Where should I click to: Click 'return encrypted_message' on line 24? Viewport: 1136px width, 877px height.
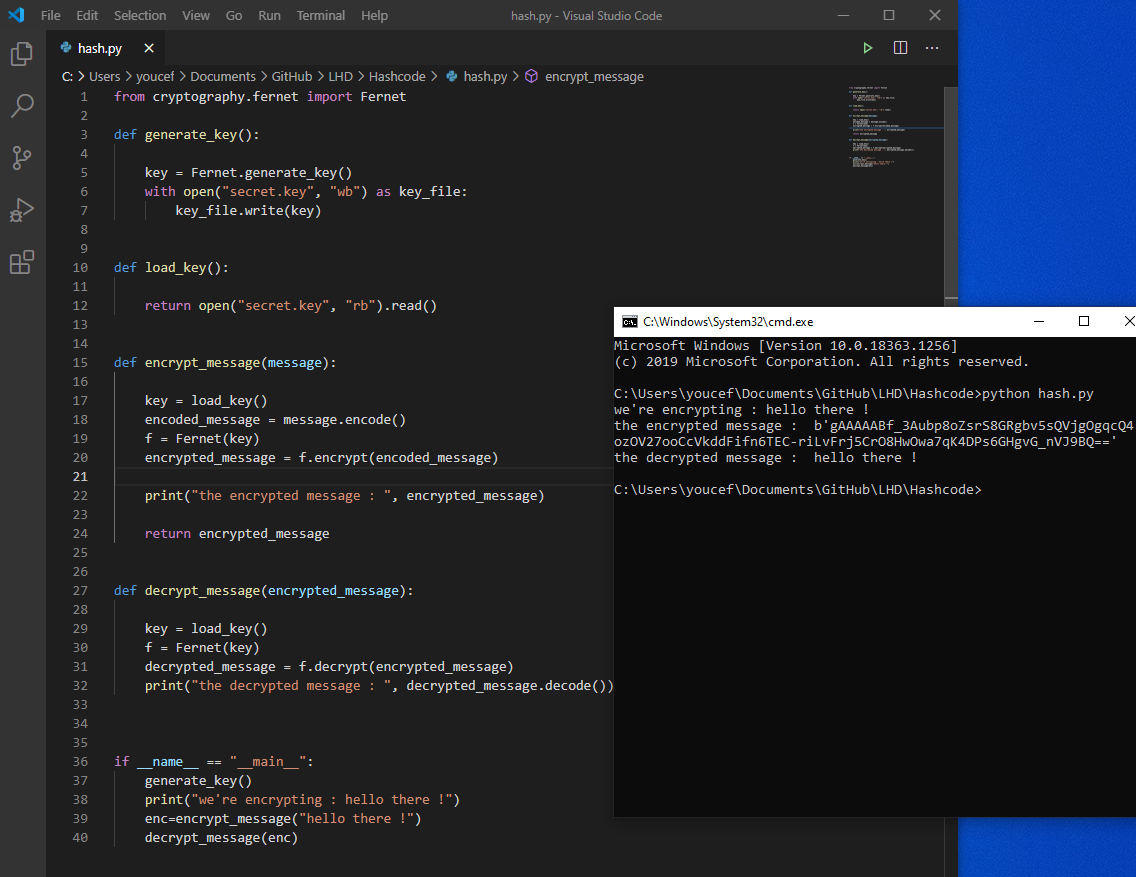(237, 534)
